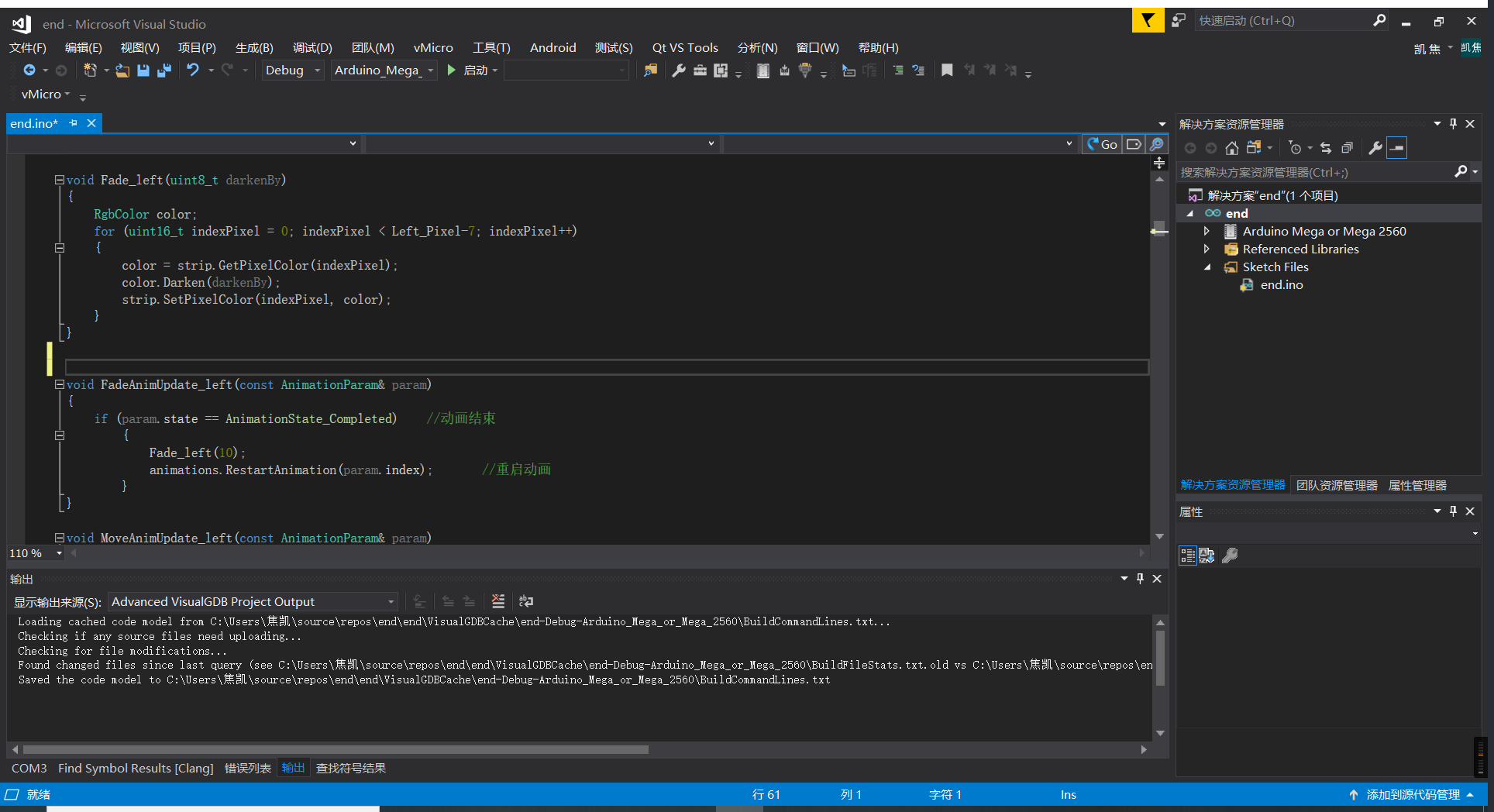Click the Save All toolbar icon

[164, 71]
